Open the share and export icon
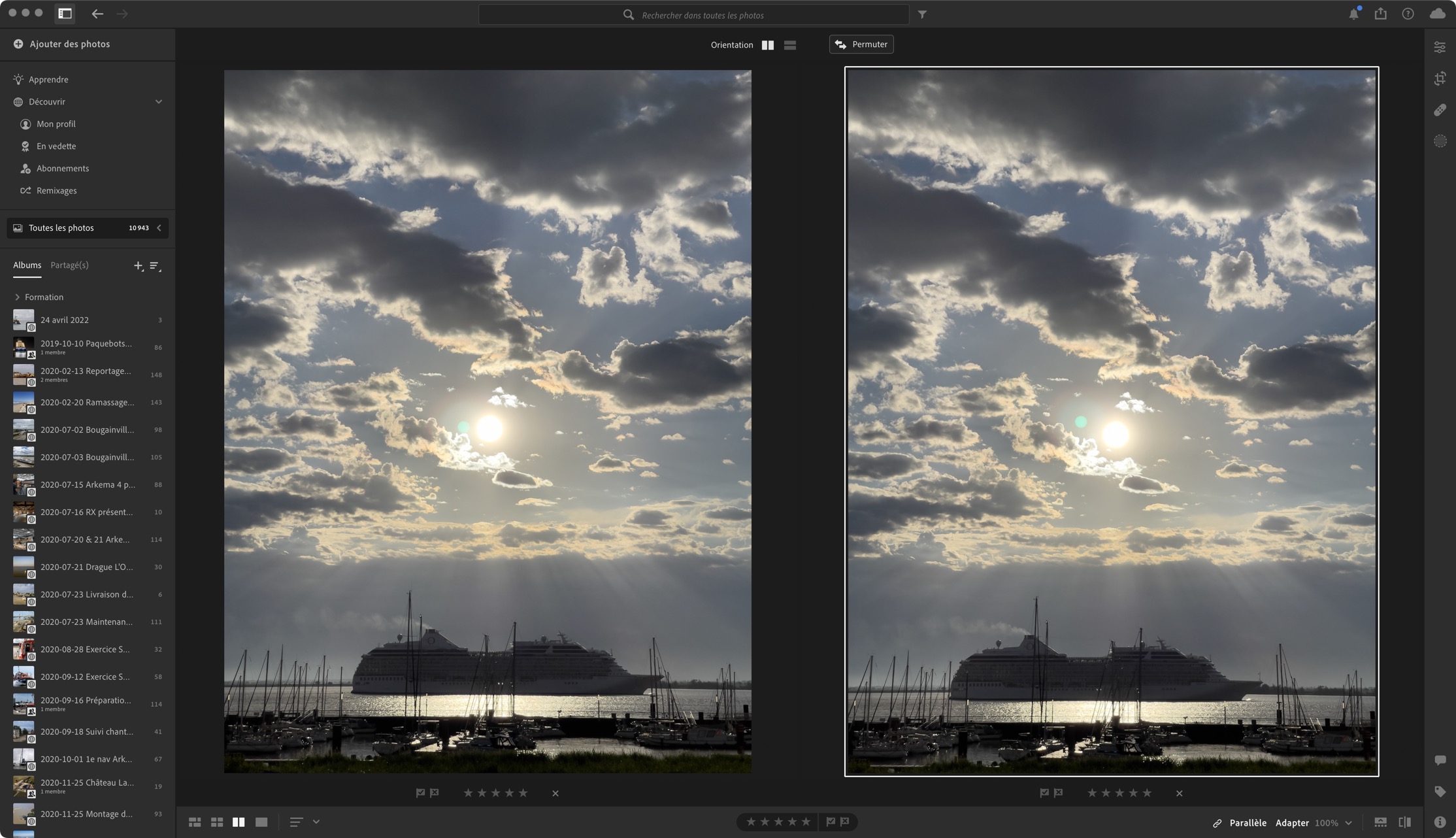This screenshot has width=1456, height=838. (1380, 14)
